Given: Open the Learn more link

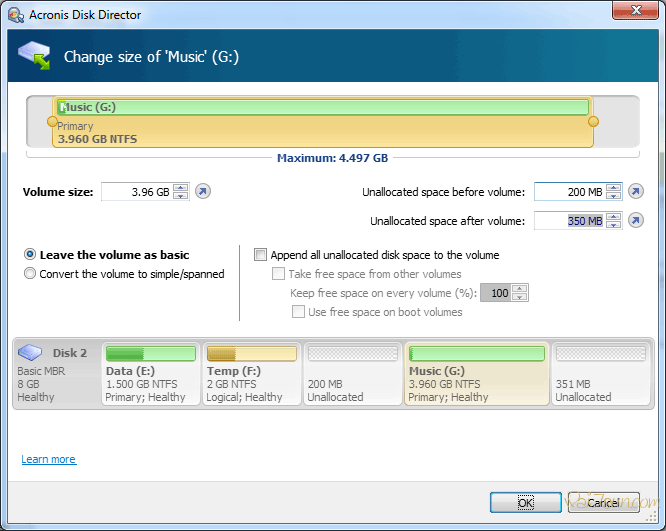Looking at the screenshot, I should [48, 460].
